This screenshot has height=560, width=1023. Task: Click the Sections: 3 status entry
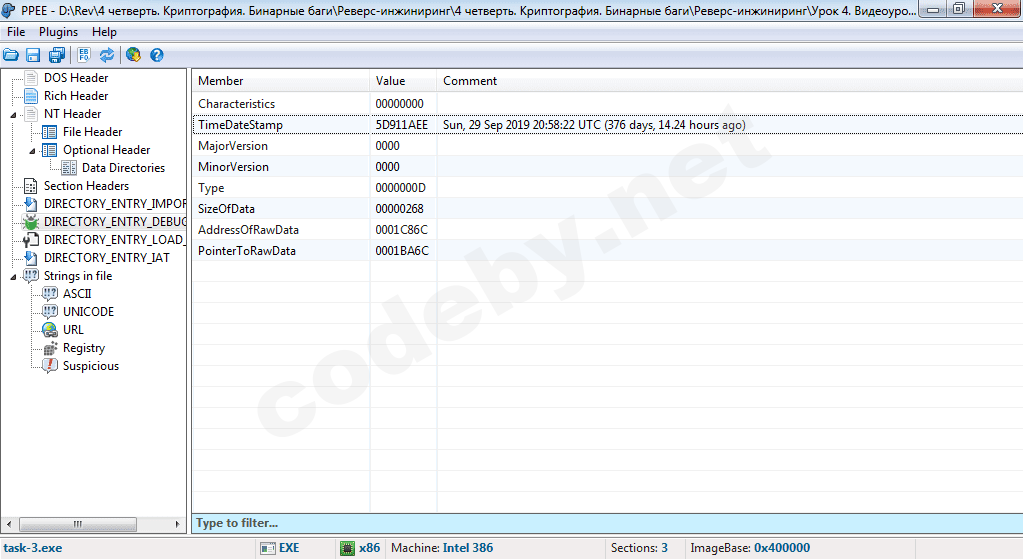tap(639, 548)
